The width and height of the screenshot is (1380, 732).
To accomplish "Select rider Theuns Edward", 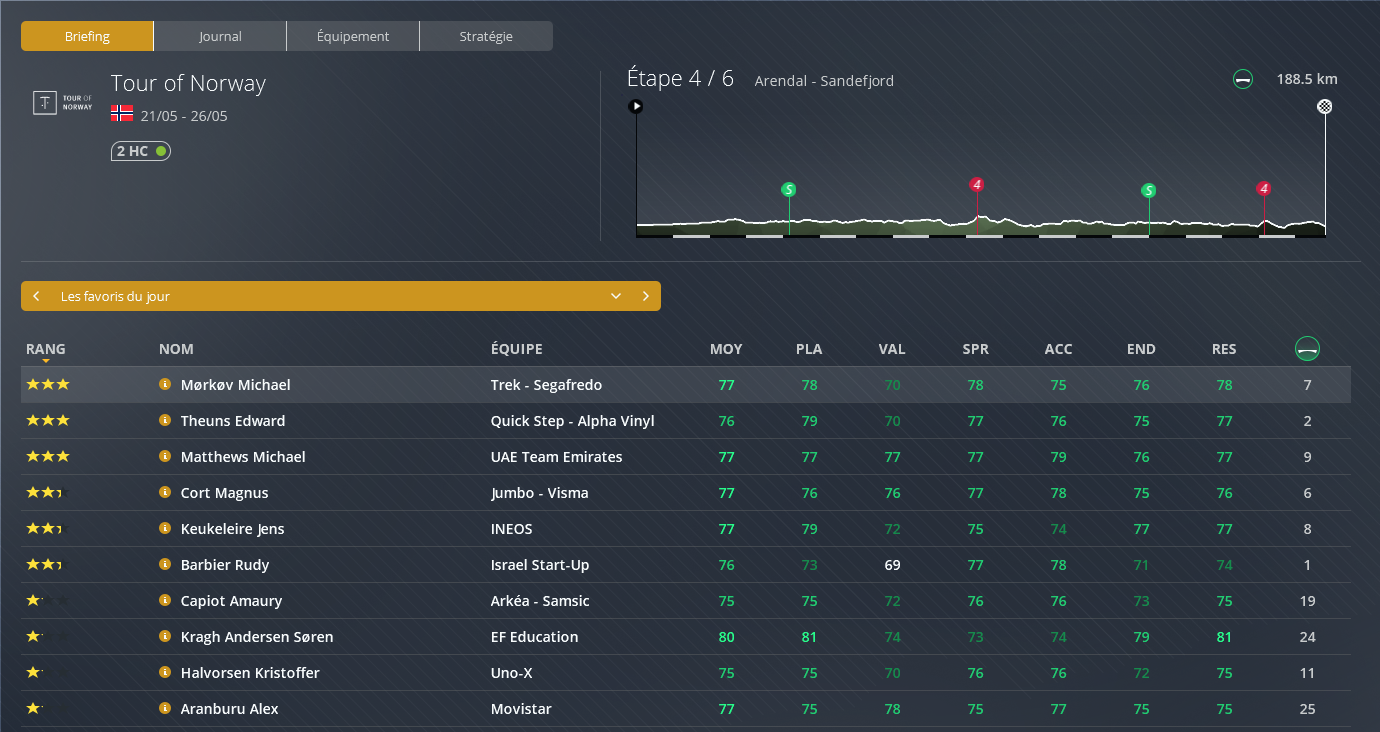I will 233,421.
